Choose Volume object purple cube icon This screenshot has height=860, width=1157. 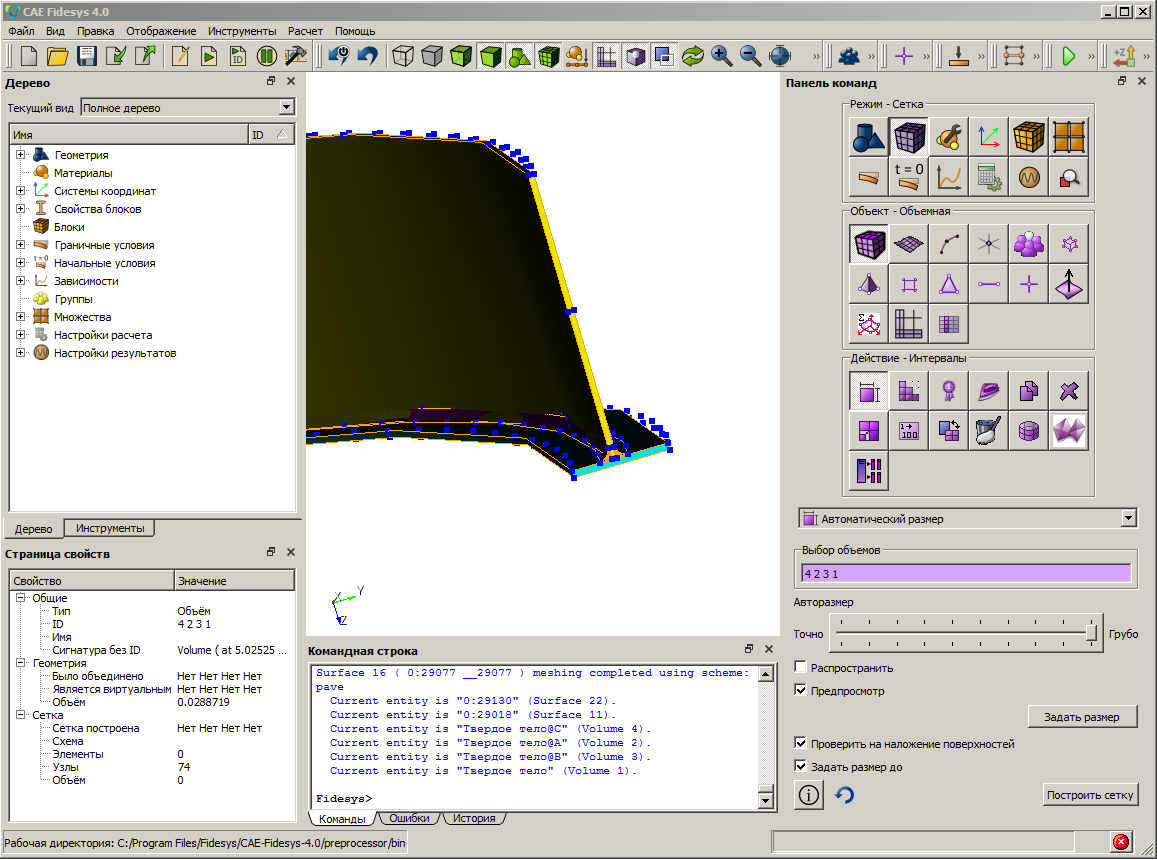click(x=868, y=244)
